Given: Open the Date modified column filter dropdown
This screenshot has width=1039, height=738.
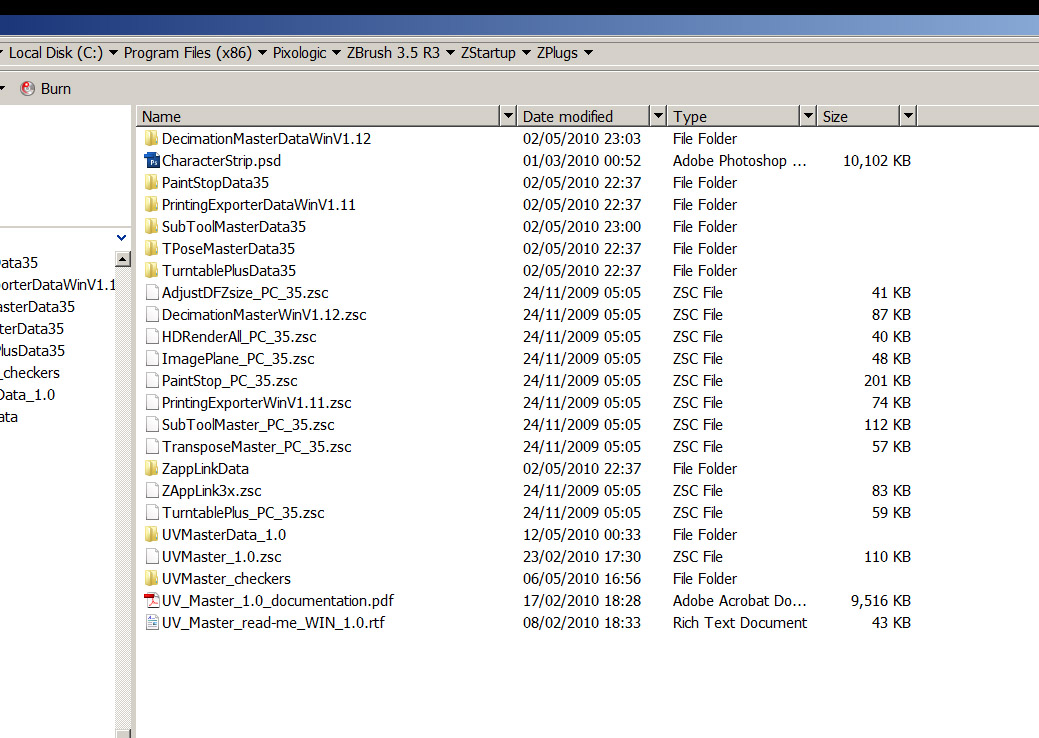Looking at the screenshot, I should tap(658, 116).
